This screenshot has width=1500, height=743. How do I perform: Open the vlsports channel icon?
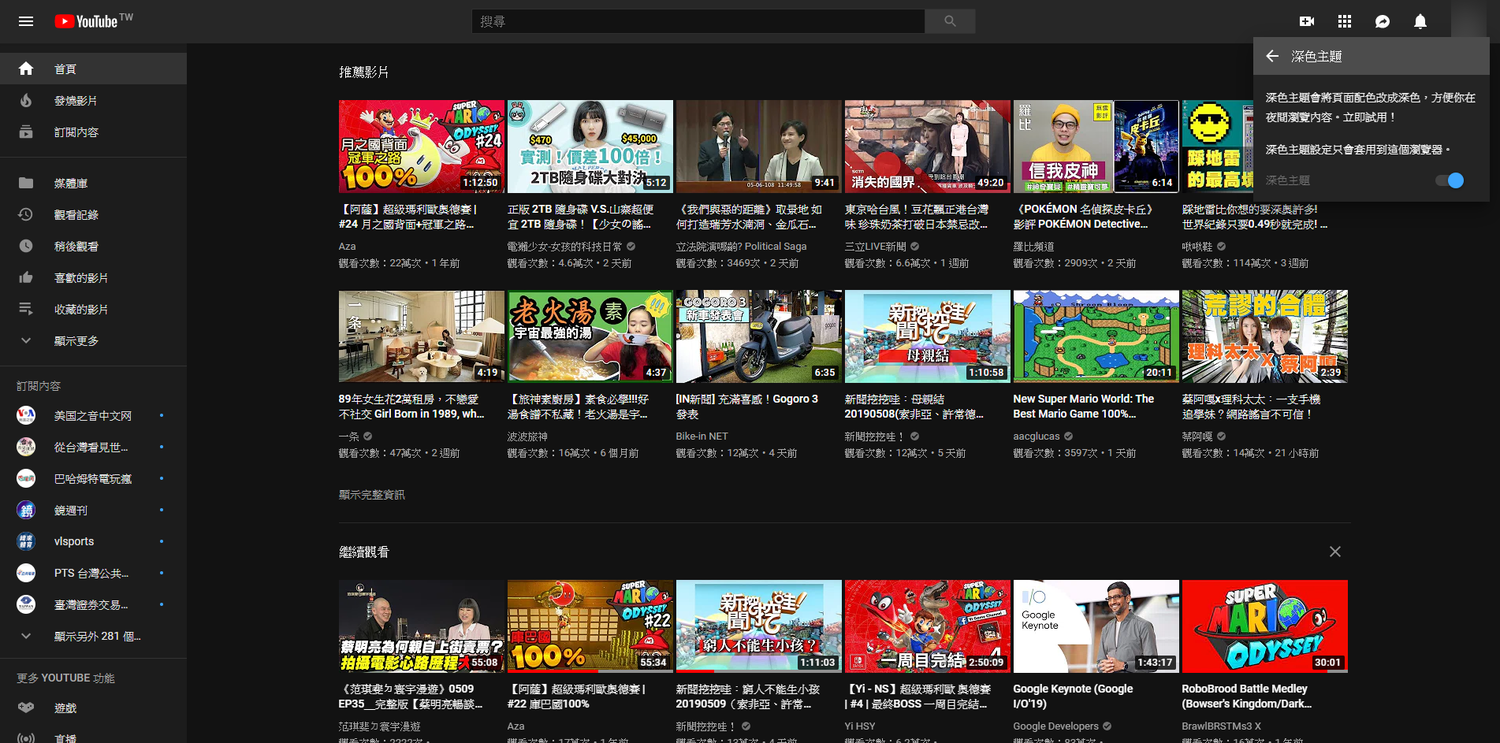pyautogui.click(x=26, y=541)
